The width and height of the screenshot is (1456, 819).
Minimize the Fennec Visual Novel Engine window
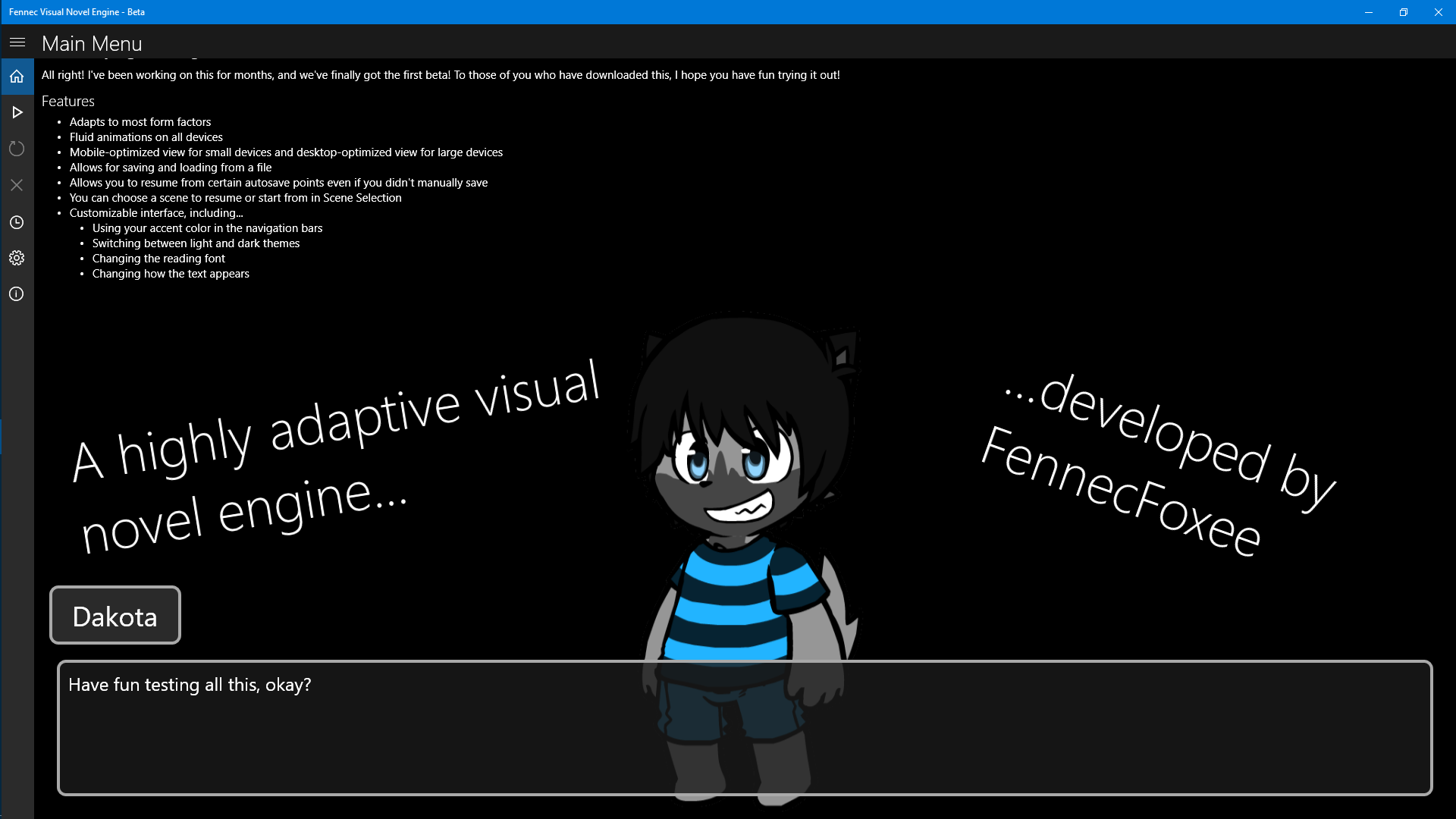(1368, 12)
